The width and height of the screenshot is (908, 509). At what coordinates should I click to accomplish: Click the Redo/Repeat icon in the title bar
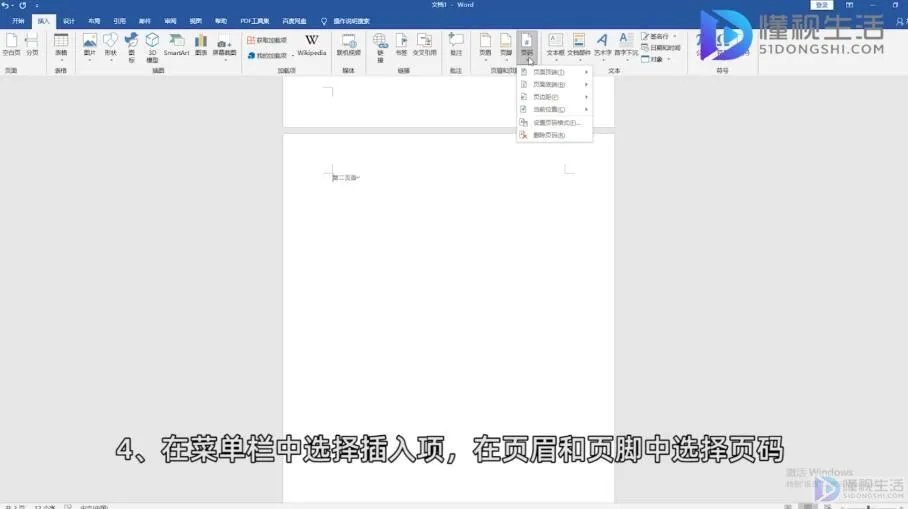(23, 5)
